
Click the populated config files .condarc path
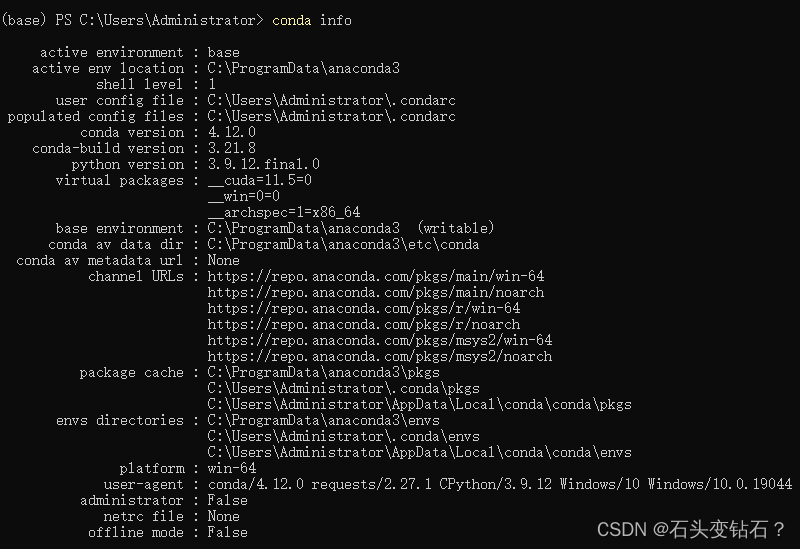332,116
